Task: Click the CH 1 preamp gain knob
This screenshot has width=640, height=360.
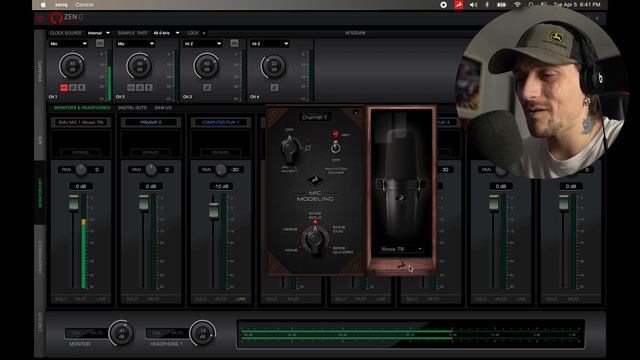Action: click(x=72, y=66)
